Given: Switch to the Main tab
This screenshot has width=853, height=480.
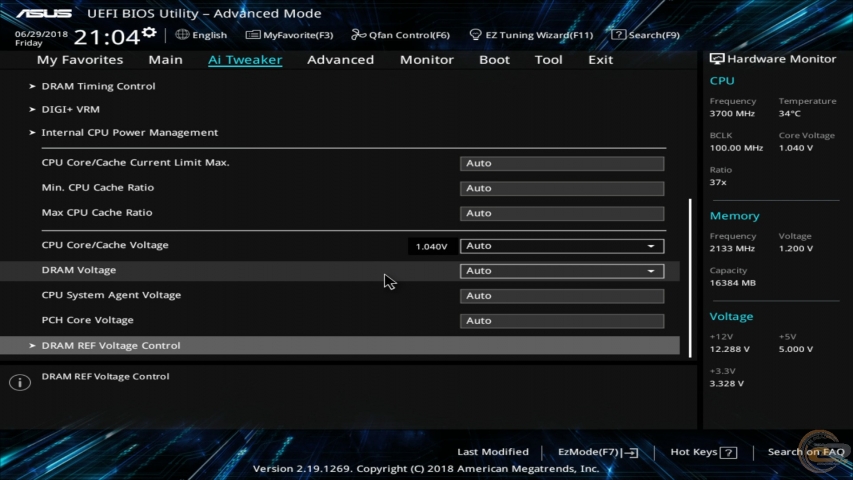Looking at the screenshot, I should (165, 60).
